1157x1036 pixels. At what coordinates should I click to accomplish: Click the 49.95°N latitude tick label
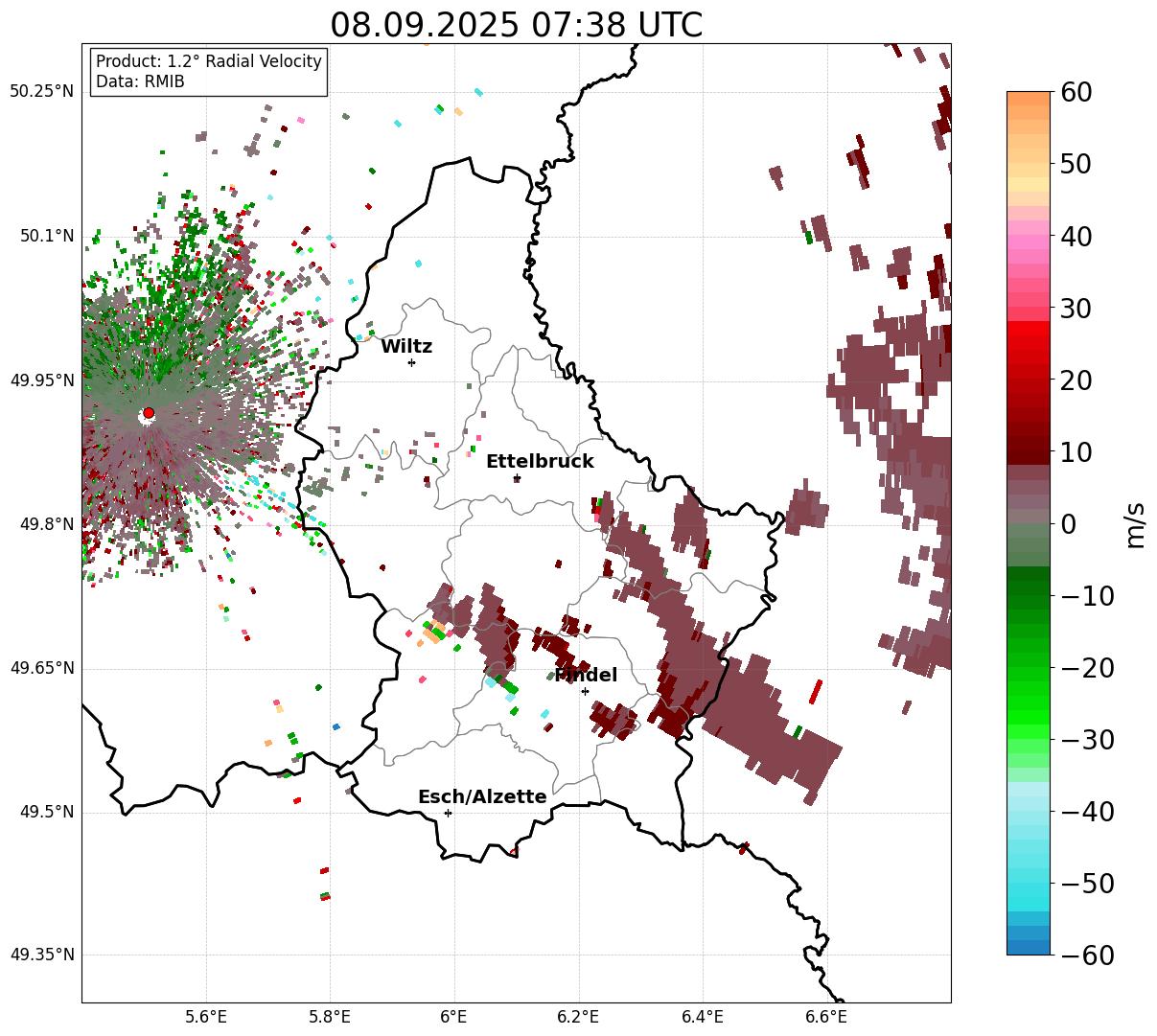(42, 380)
